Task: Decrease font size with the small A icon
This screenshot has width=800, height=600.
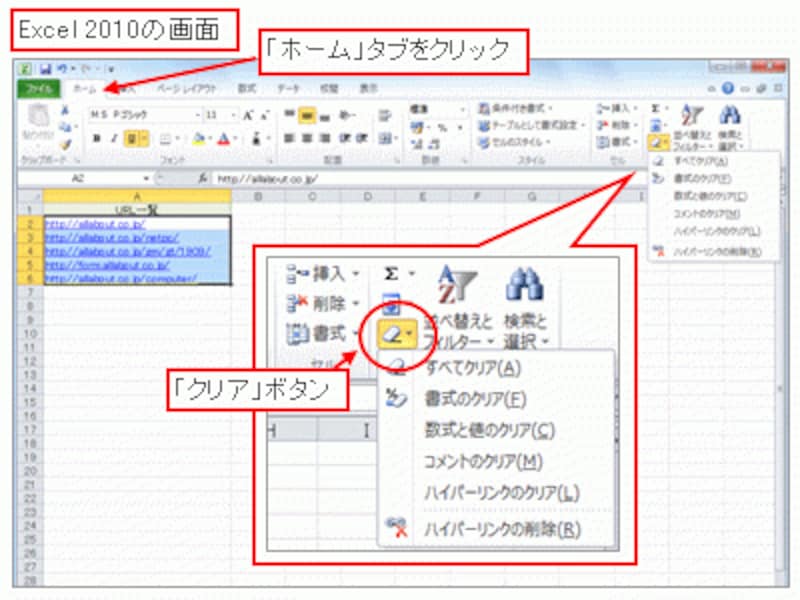Action: 265,116
